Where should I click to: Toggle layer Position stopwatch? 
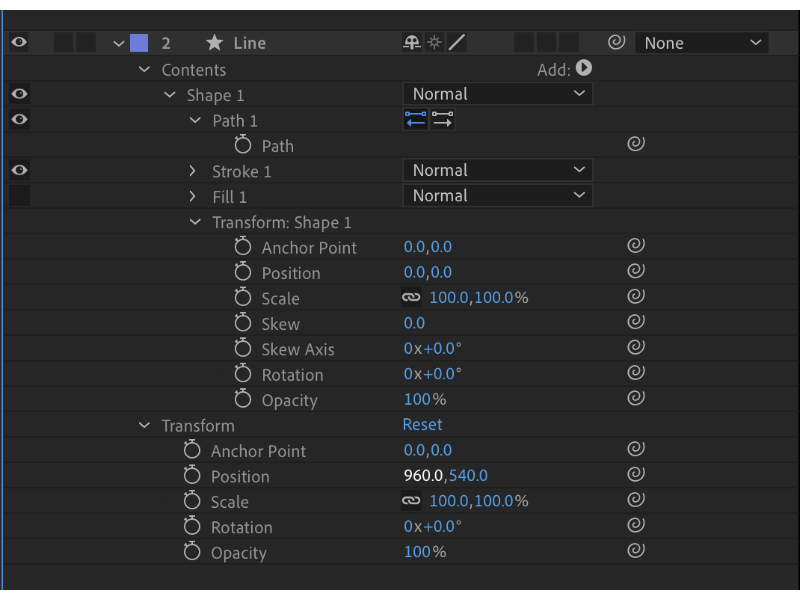(192, 476)
